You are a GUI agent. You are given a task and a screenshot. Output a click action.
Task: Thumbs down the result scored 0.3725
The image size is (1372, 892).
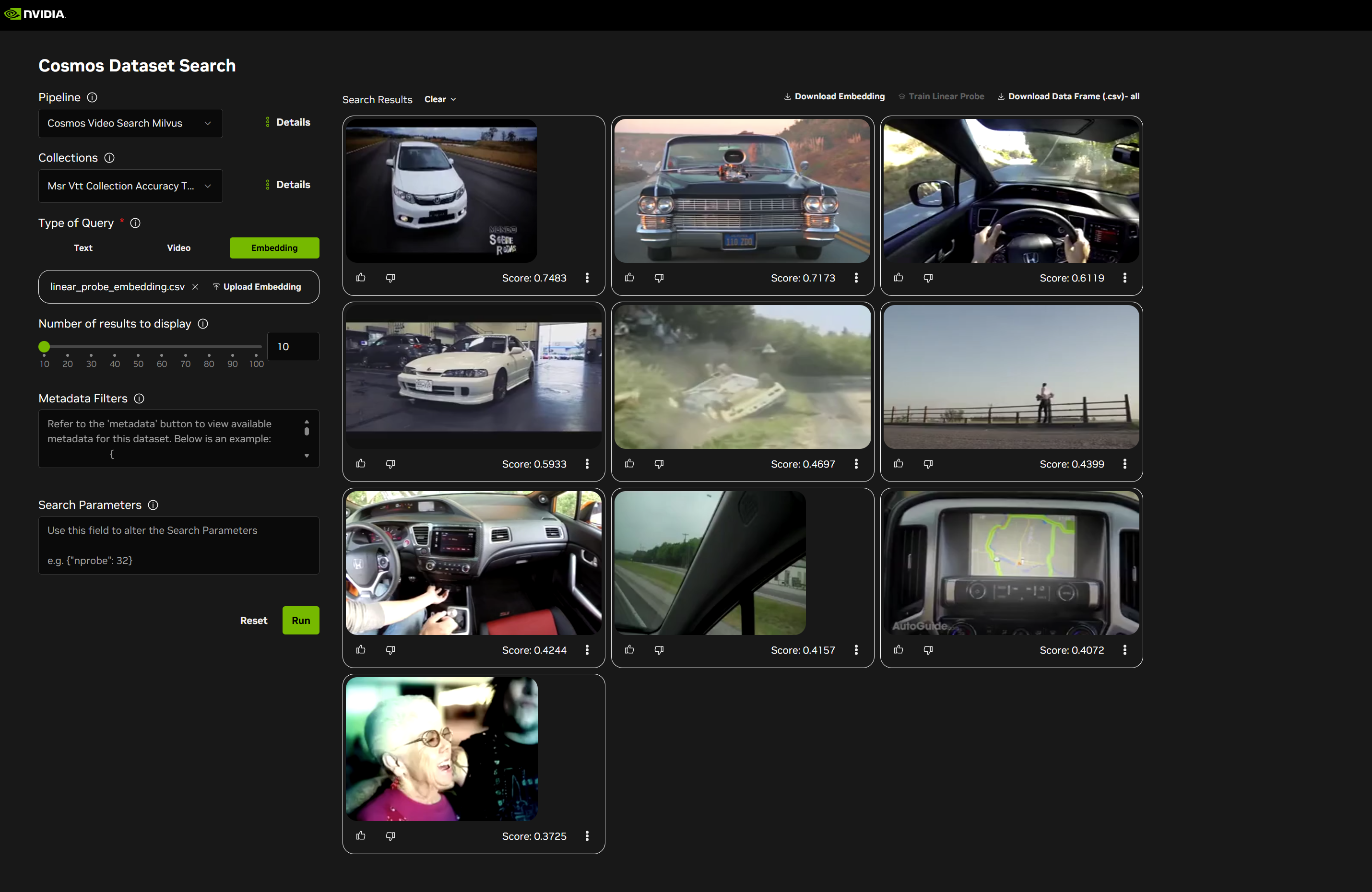(390, 836)
